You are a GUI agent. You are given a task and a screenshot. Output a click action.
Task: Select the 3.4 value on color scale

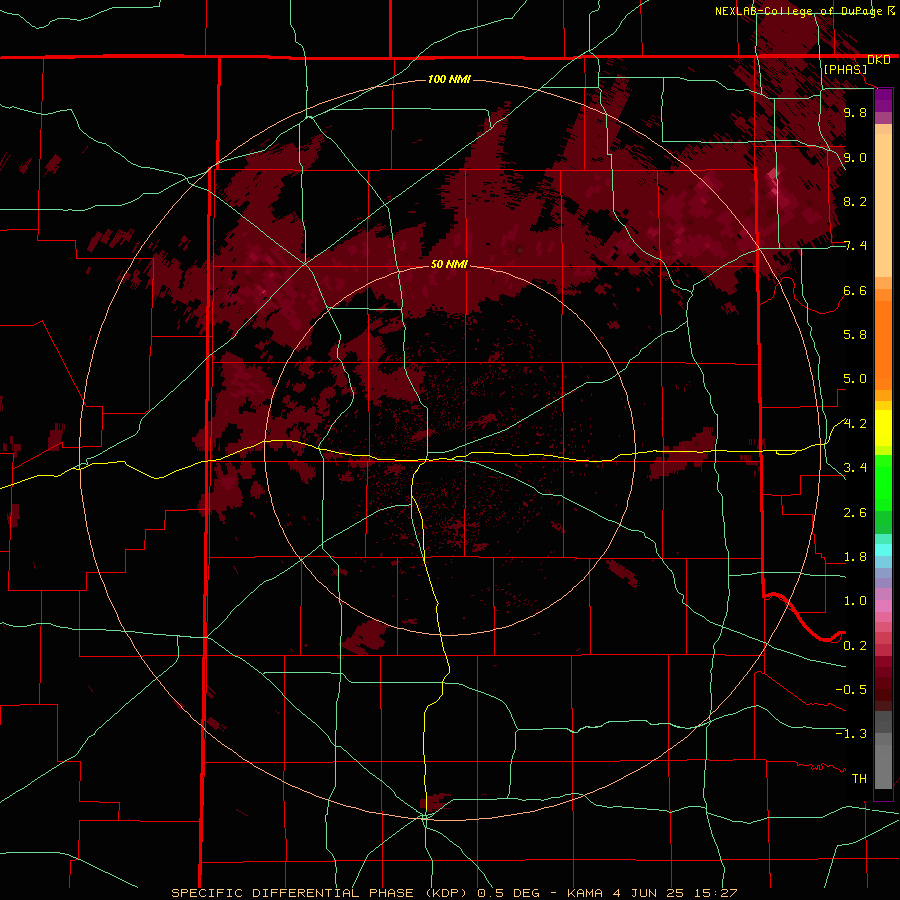pyautogui.click(x=855, y=468)
